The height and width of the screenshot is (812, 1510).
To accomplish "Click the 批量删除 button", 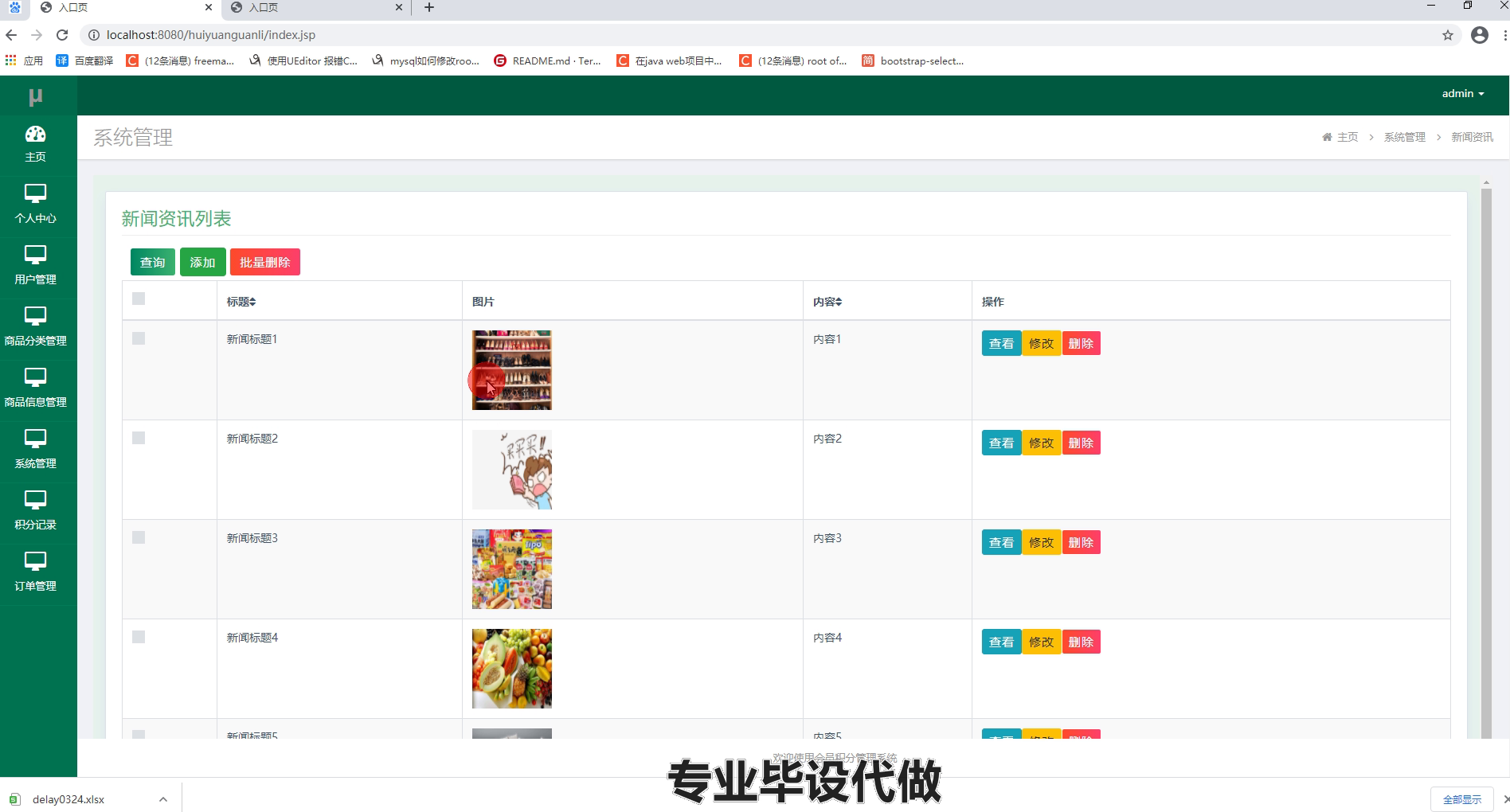I will pos(265,262).
